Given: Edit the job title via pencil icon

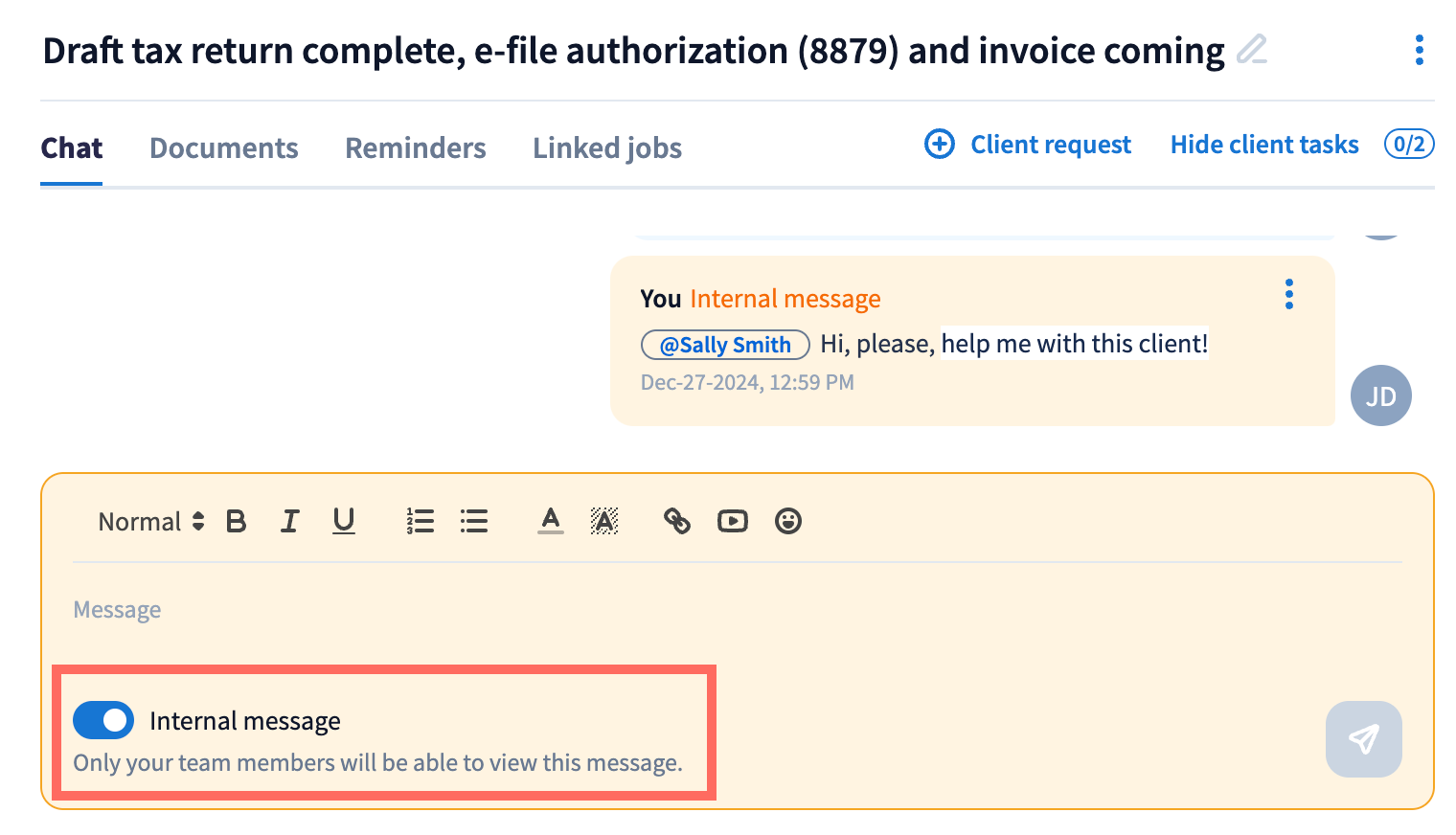Looking at the screenshot, I should coord(1251,49).
